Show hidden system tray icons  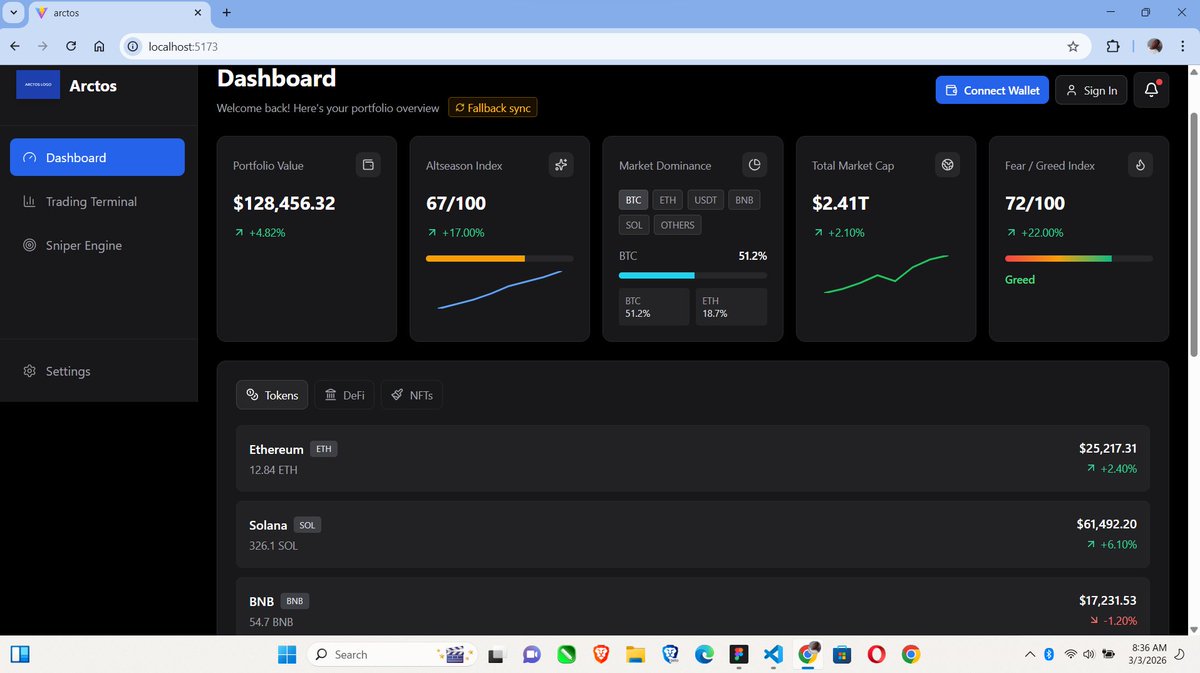point(1030,655)
